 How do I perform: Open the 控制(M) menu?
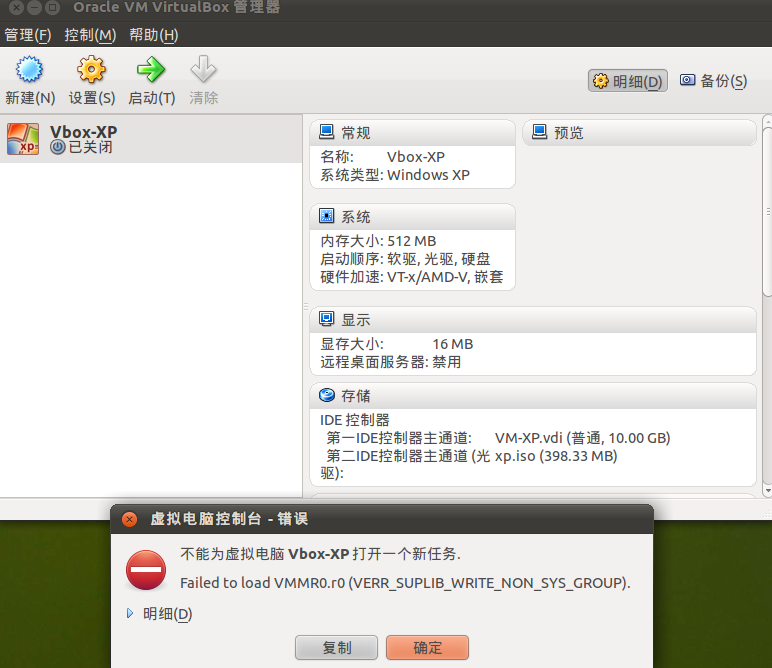pos(90,35)
